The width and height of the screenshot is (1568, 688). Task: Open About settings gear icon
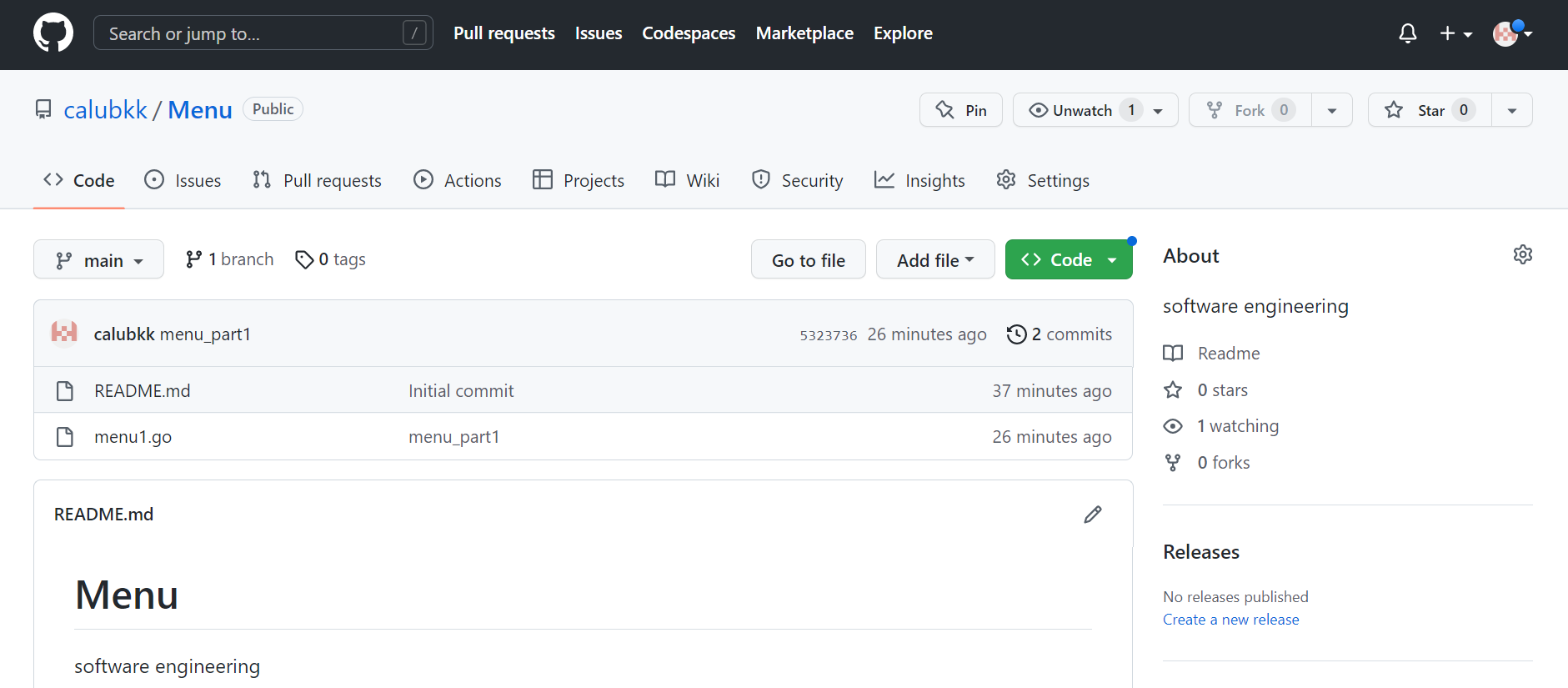pyautogui.click(x=1522, y=255)
